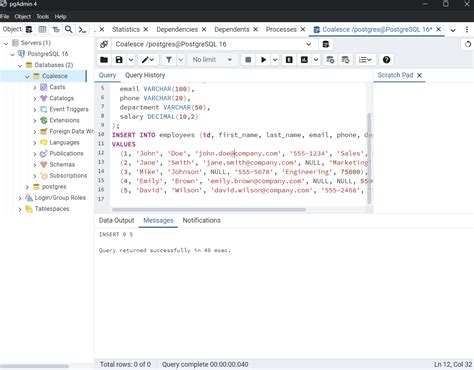Open the File menu

click(5, 16)
